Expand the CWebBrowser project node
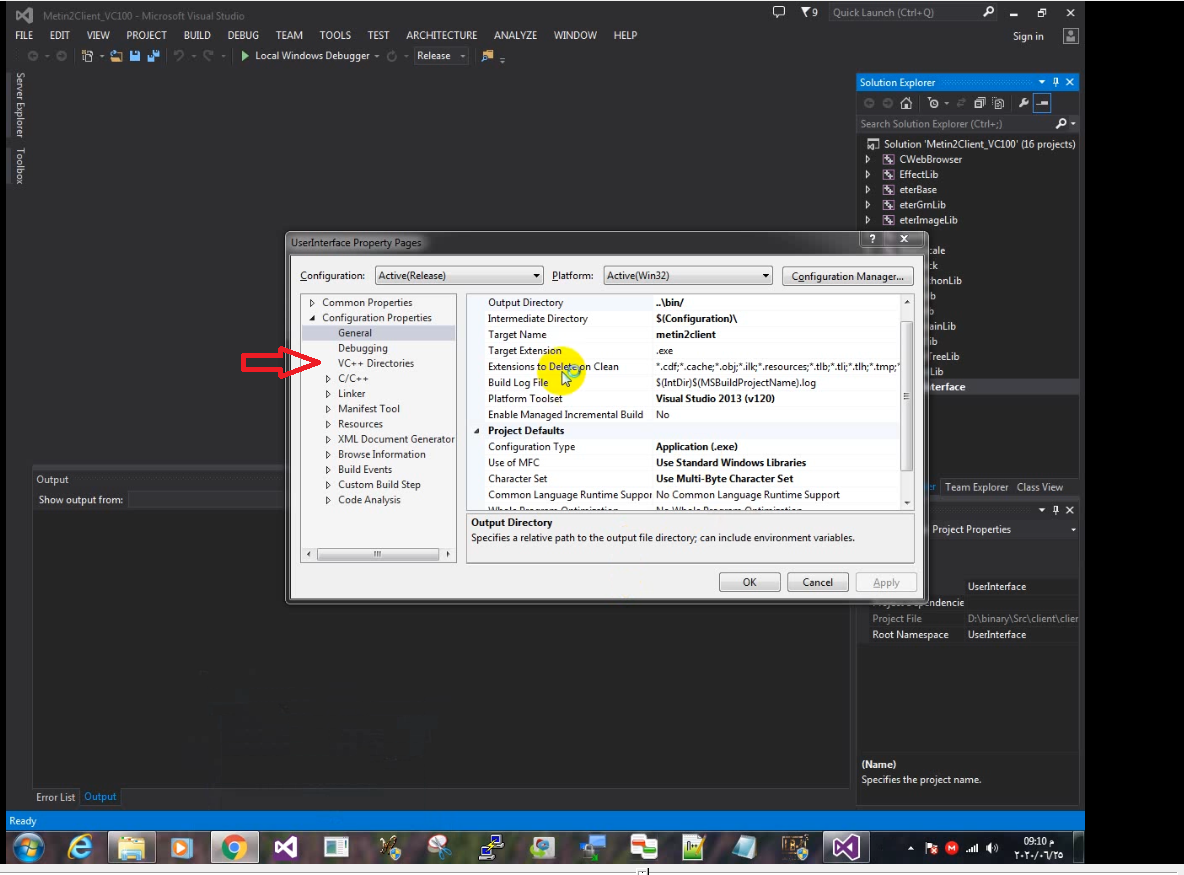 click(868, 159)
